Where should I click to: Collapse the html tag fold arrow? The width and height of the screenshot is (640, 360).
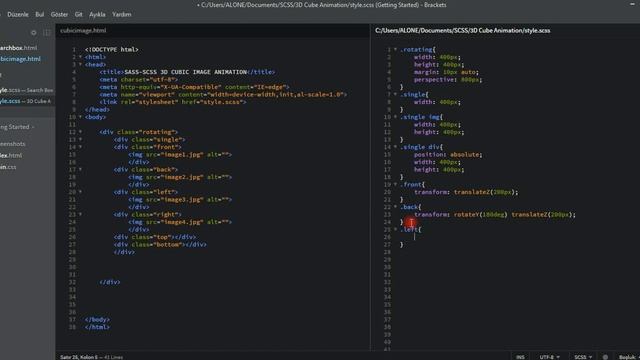tap(80, 57)
